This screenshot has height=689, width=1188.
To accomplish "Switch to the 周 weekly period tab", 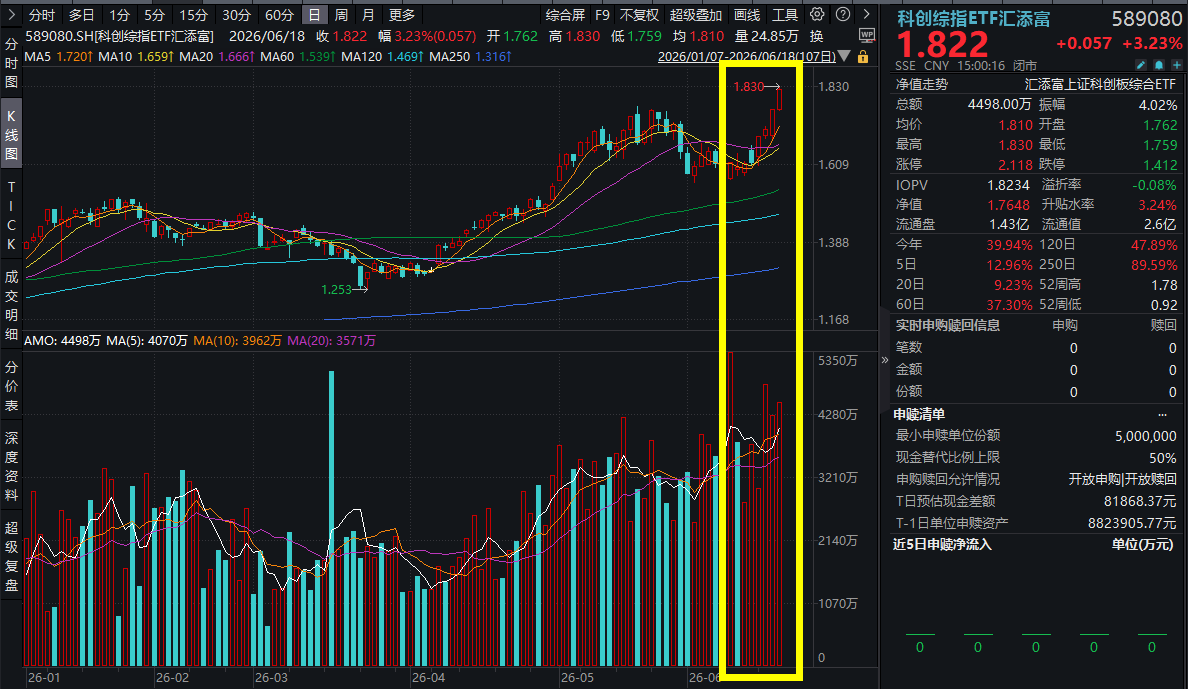I will point(341,15).
